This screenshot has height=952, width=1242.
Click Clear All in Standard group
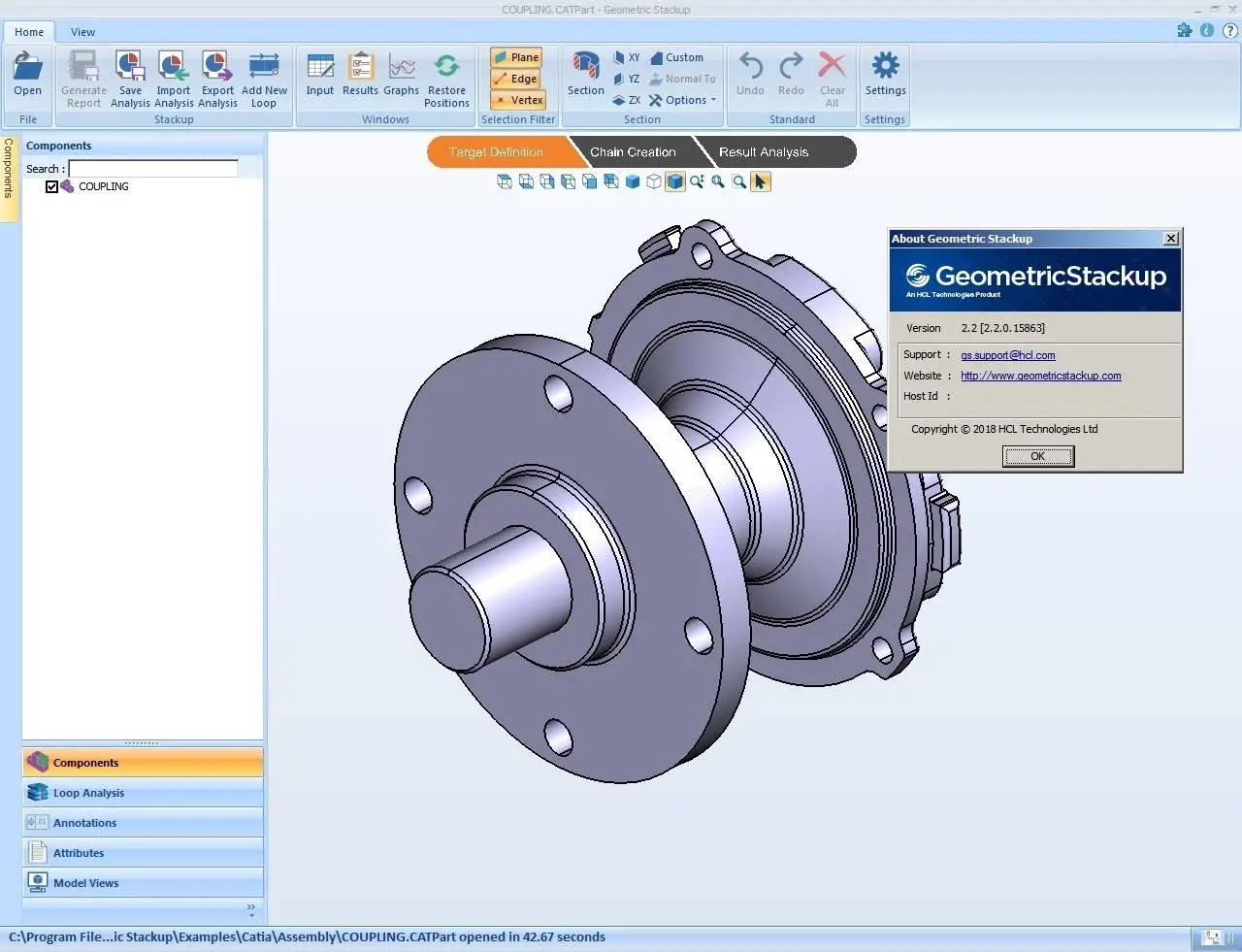click(832, 80)
